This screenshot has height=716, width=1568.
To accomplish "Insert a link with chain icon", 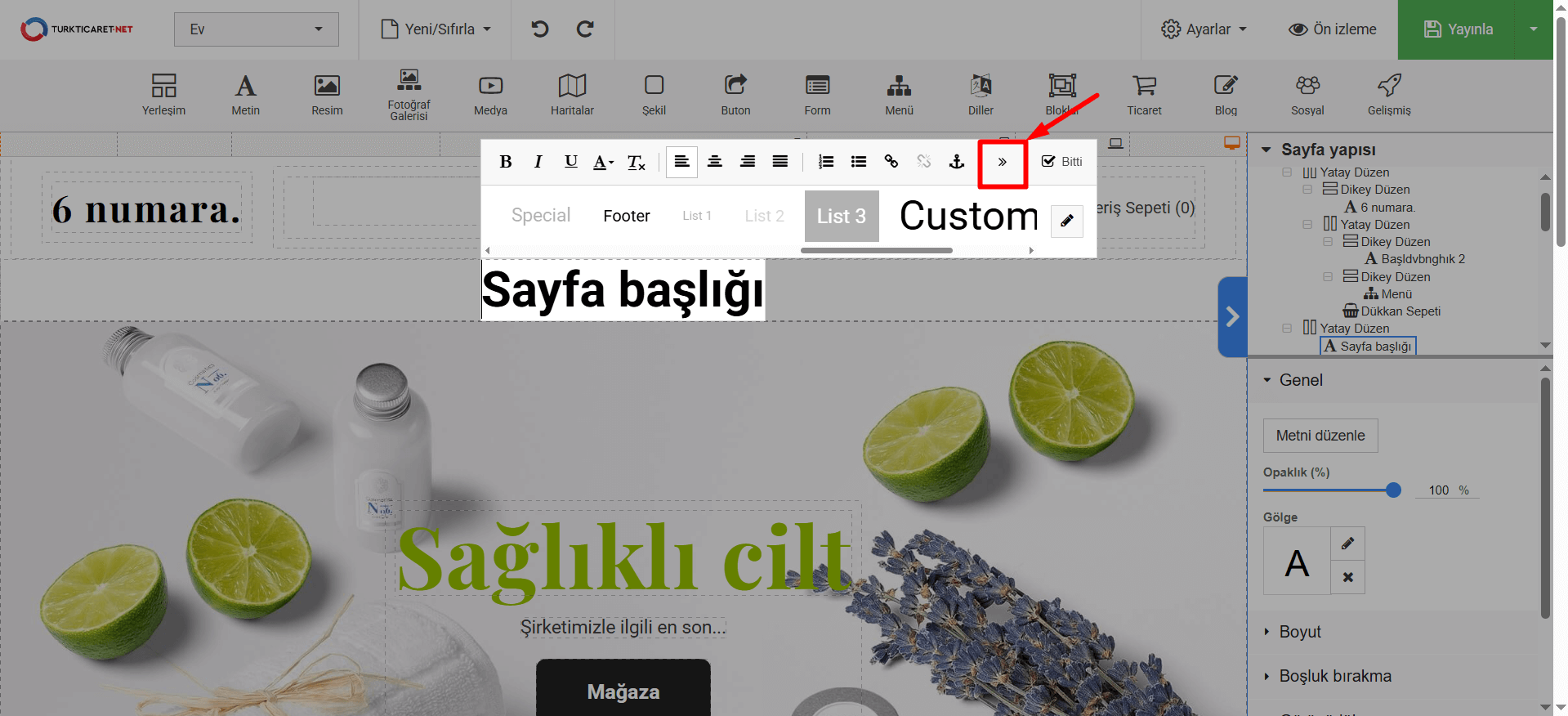I will (891, 162).
